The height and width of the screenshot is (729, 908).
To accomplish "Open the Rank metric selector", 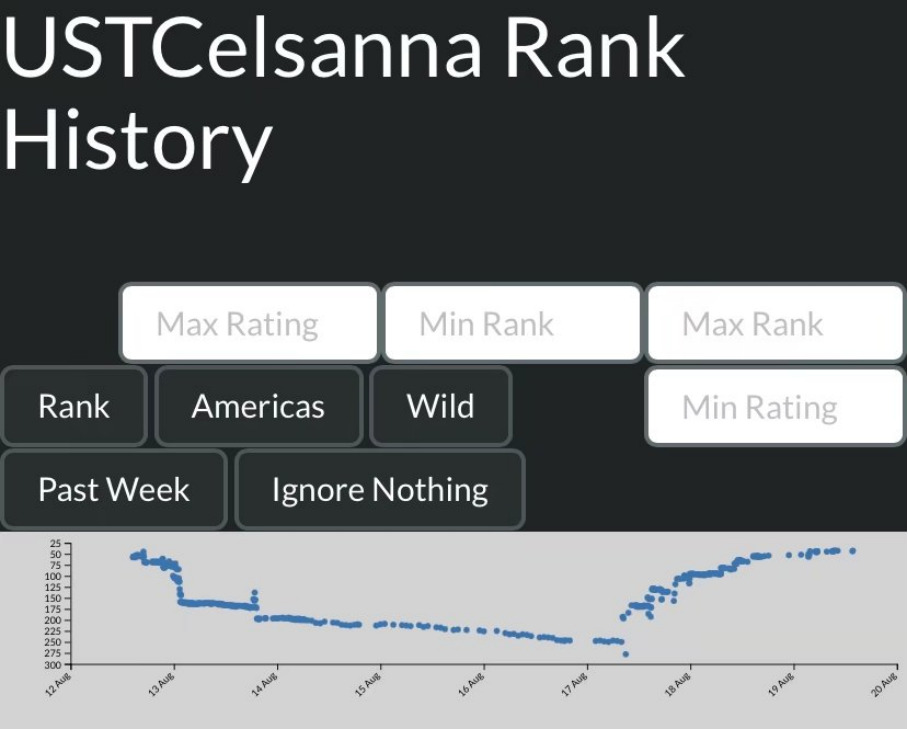I will 74,406.
